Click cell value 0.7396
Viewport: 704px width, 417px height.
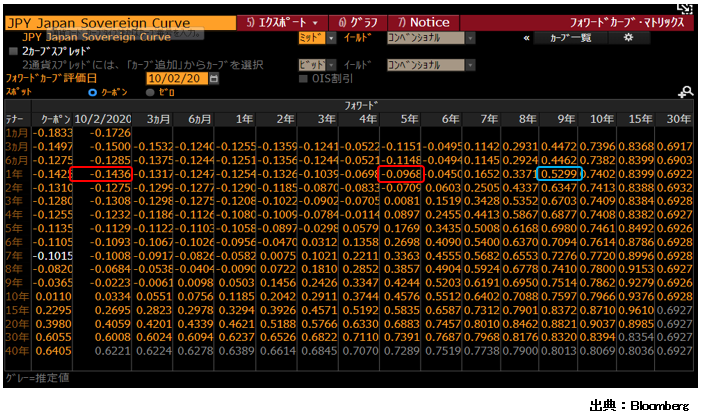[598, 146]
